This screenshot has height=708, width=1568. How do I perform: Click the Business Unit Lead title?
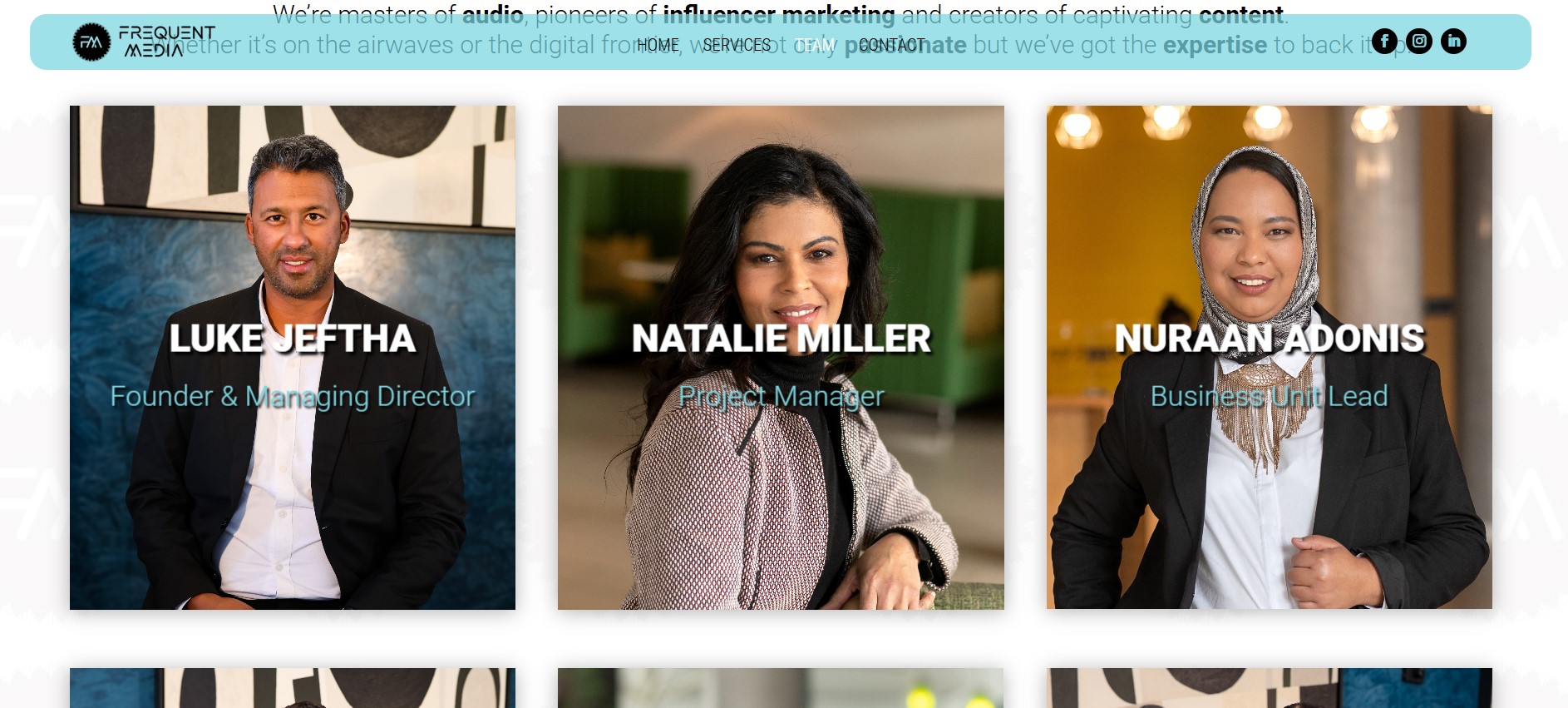tap(1270, 397)
